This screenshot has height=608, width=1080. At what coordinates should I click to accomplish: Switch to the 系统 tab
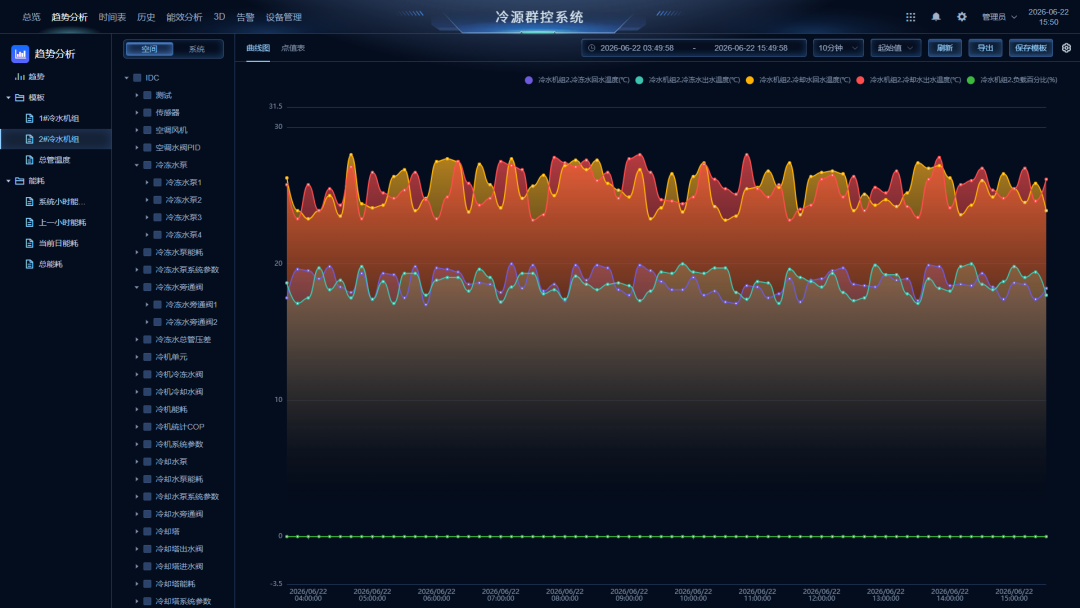point(197,49)
